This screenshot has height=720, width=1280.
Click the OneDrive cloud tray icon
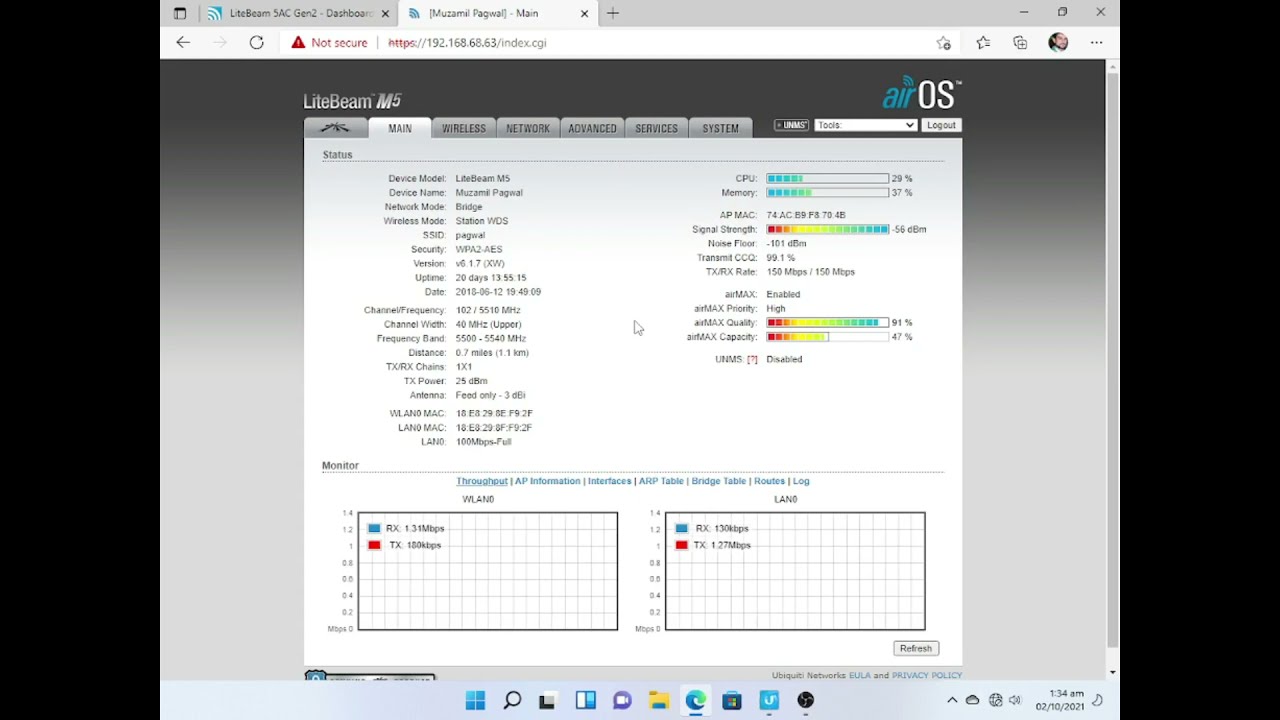pos(973,700)
